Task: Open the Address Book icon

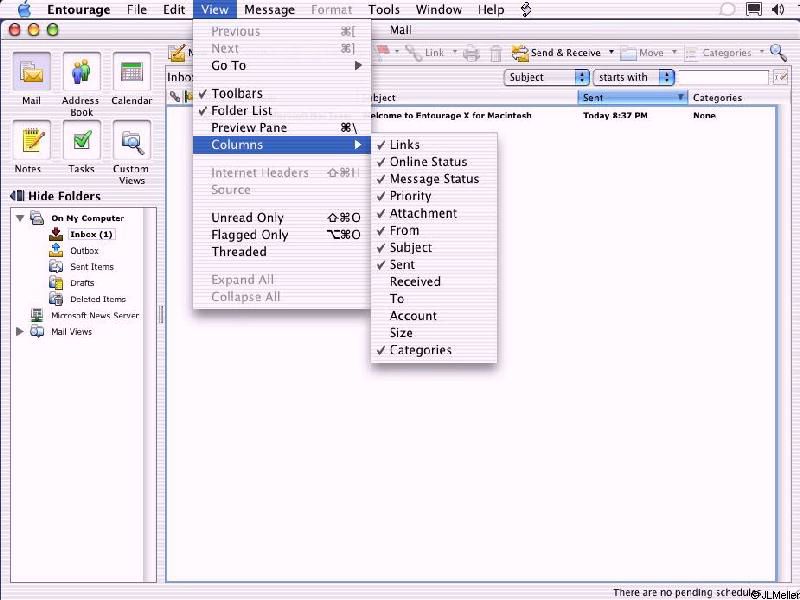Action: (x=81, y=72)
